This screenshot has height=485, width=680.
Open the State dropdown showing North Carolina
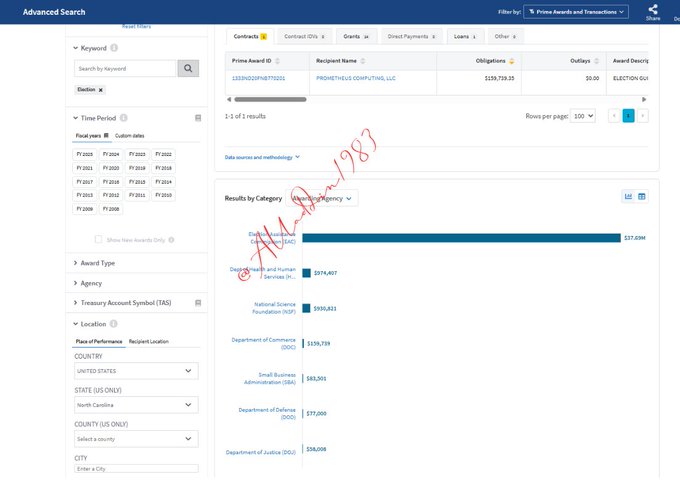pyautogui.click(x=136, y=405)
